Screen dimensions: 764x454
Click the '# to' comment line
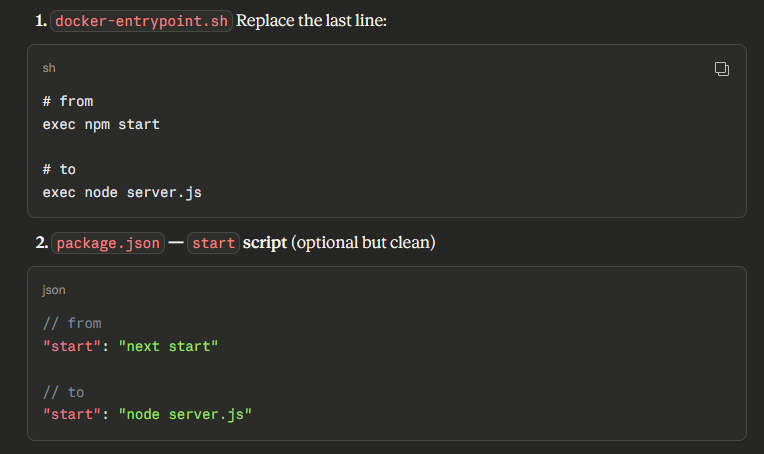[x=59, y=169]
